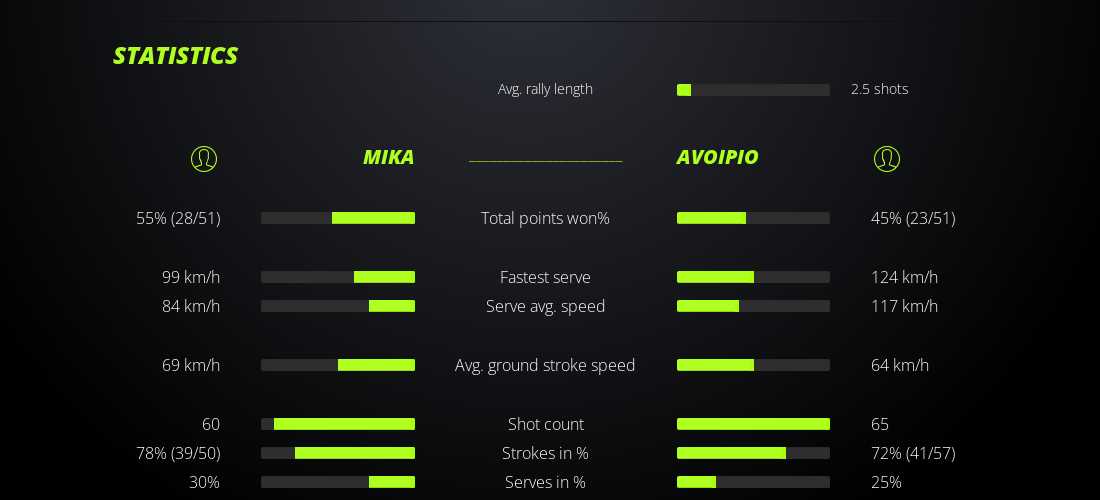The image size is (1100, 500).
Task: Click Avoipio's Shot count bar
Action: 753,424
